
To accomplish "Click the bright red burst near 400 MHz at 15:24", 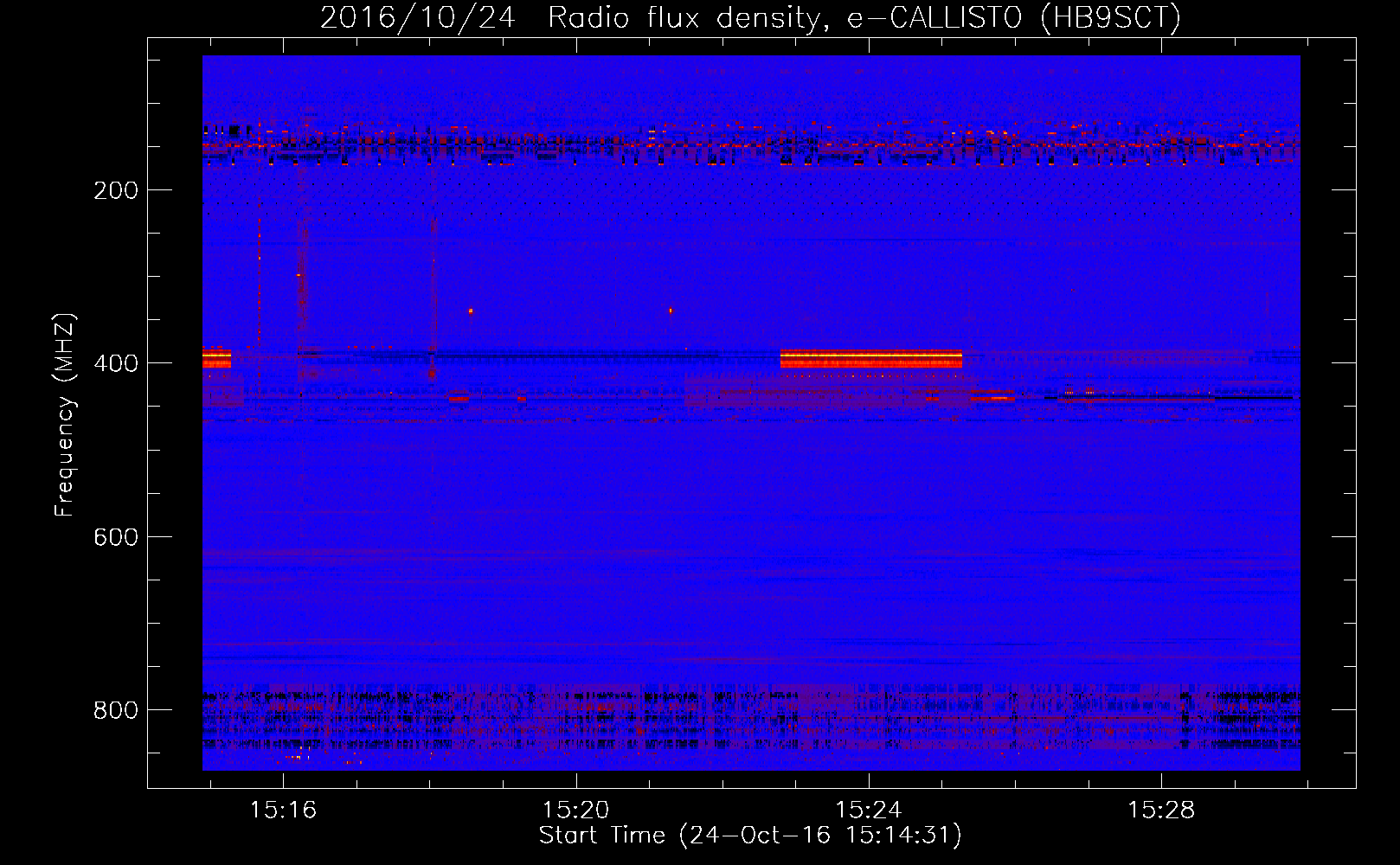I will coord(870,359).
